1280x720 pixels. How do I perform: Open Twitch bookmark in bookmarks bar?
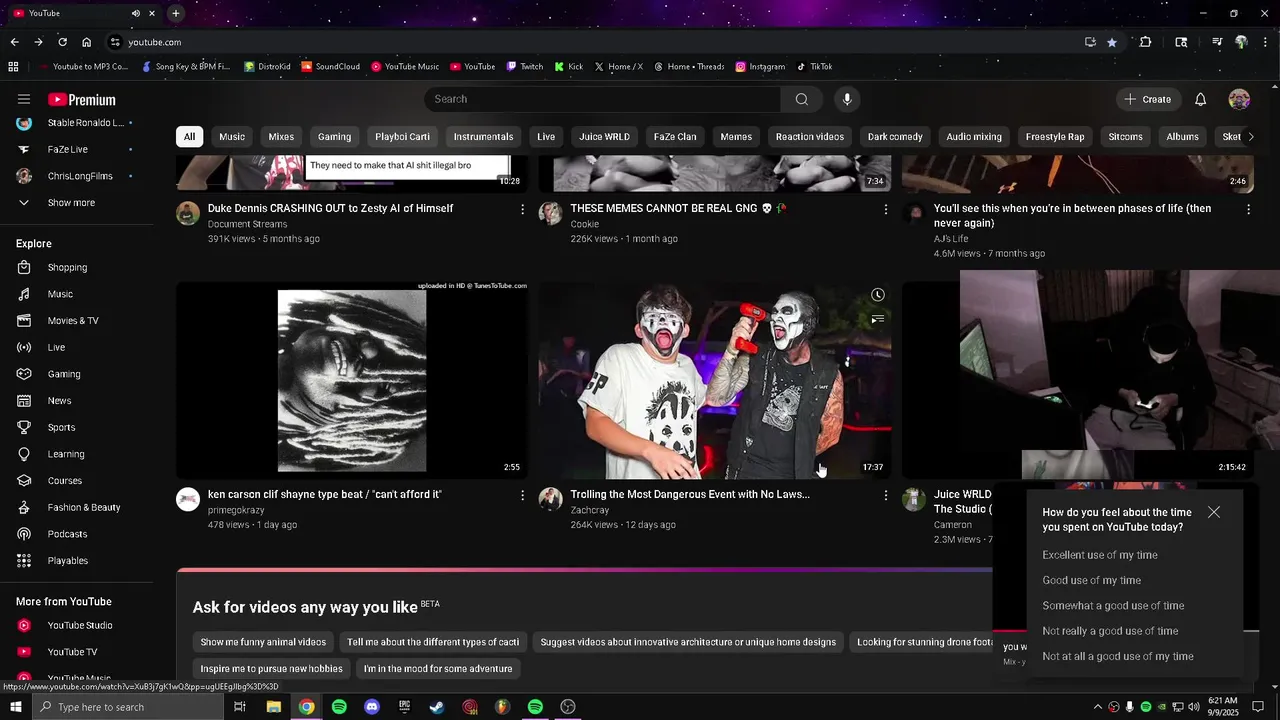[x=525, y=67]
